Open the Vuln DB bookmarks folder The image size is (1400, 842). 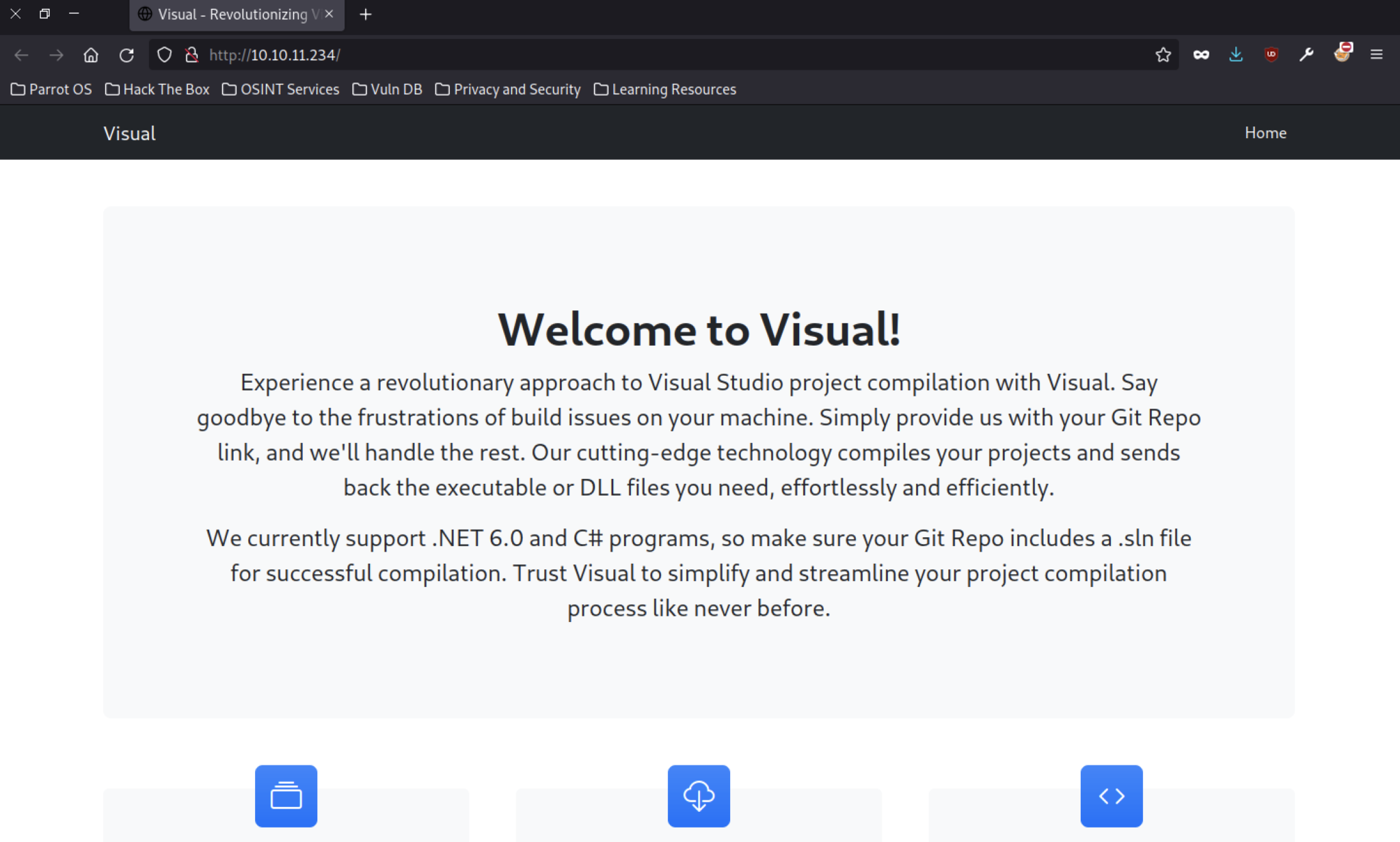point(388,90)
